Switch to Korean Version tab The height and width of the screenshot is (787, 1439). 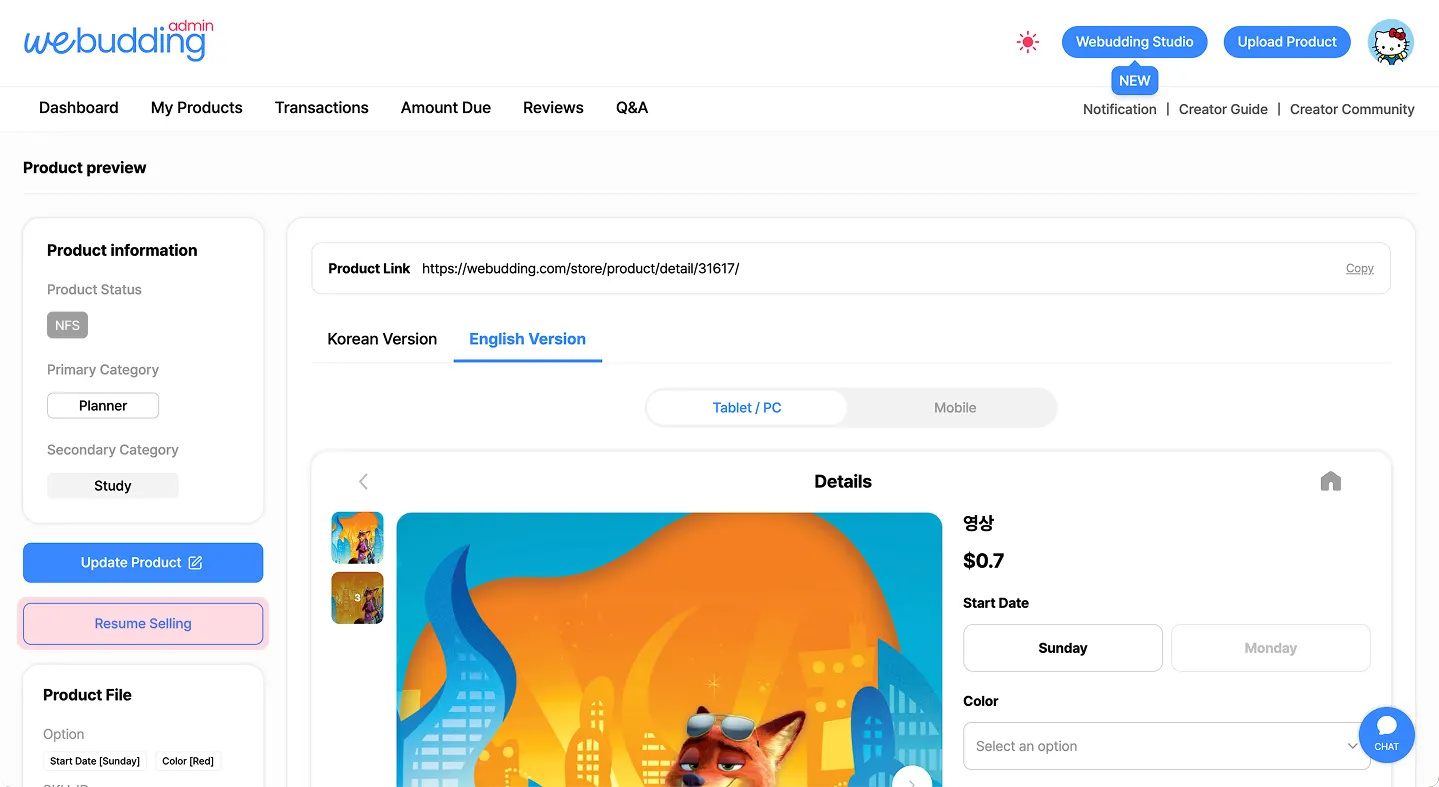pyautogui.click(x=382, y=339)
